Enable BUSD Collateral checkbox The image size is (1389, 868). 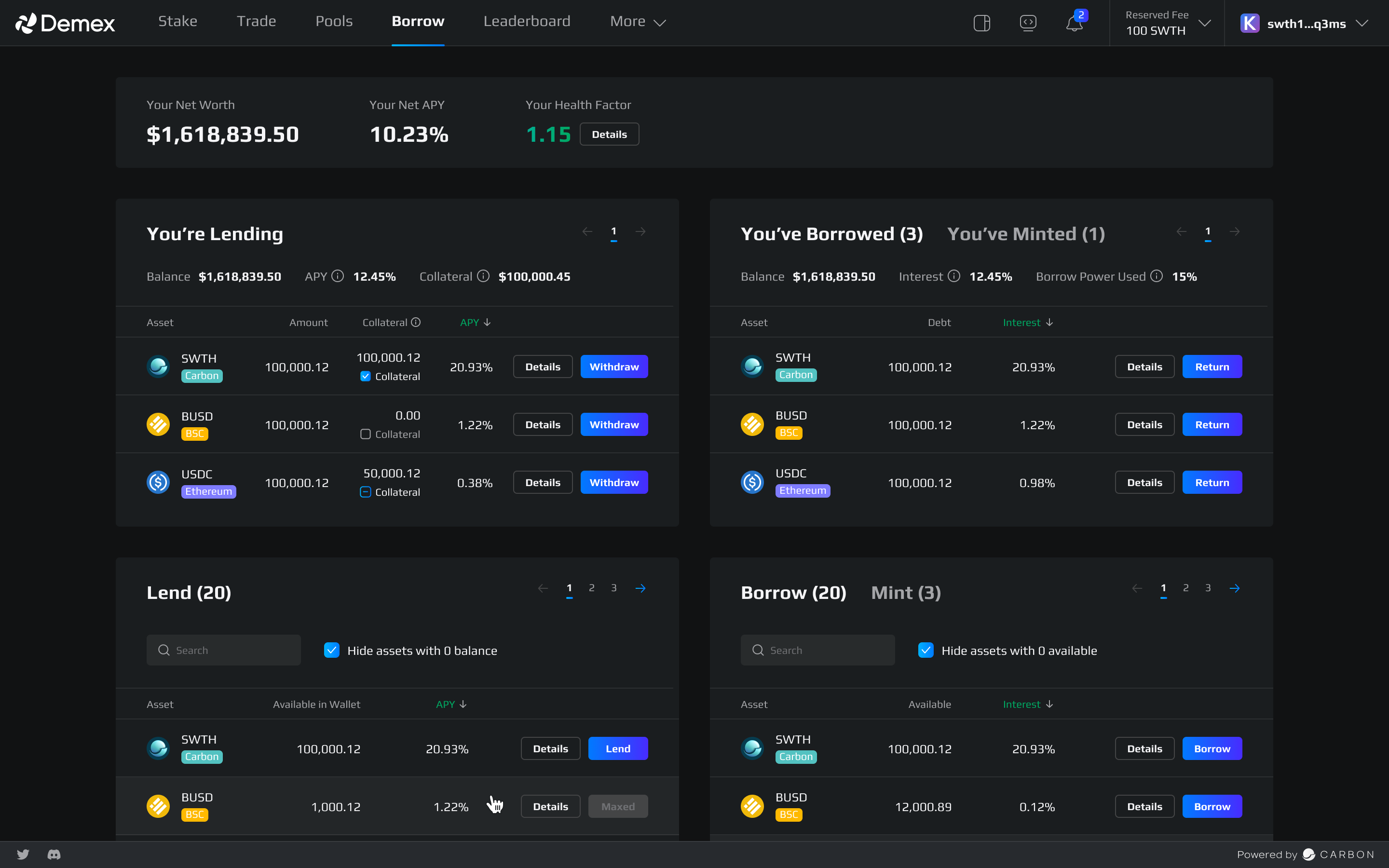(x=365, y=434)
